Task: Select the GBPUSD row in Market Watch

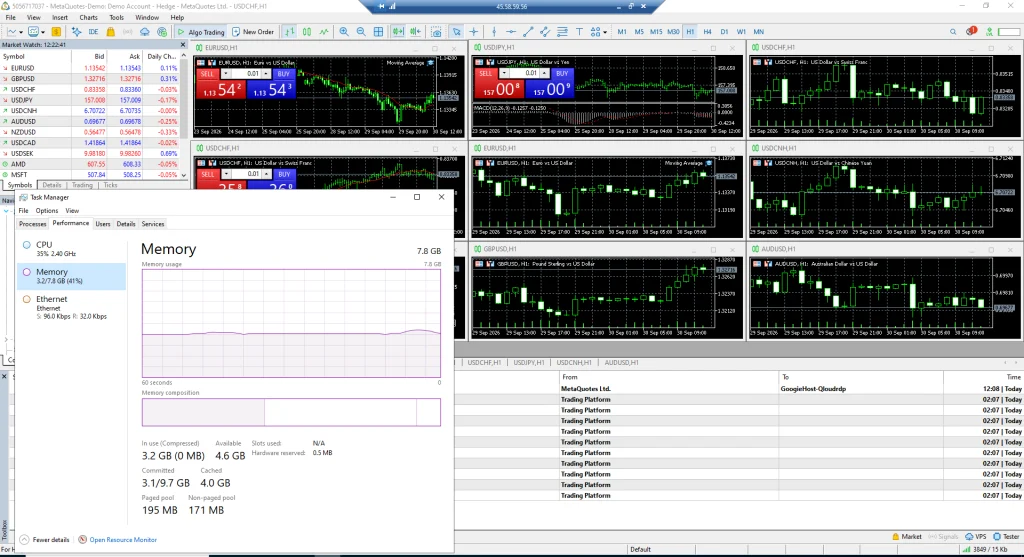Action: pyautogui.click(x=89, y=78)
